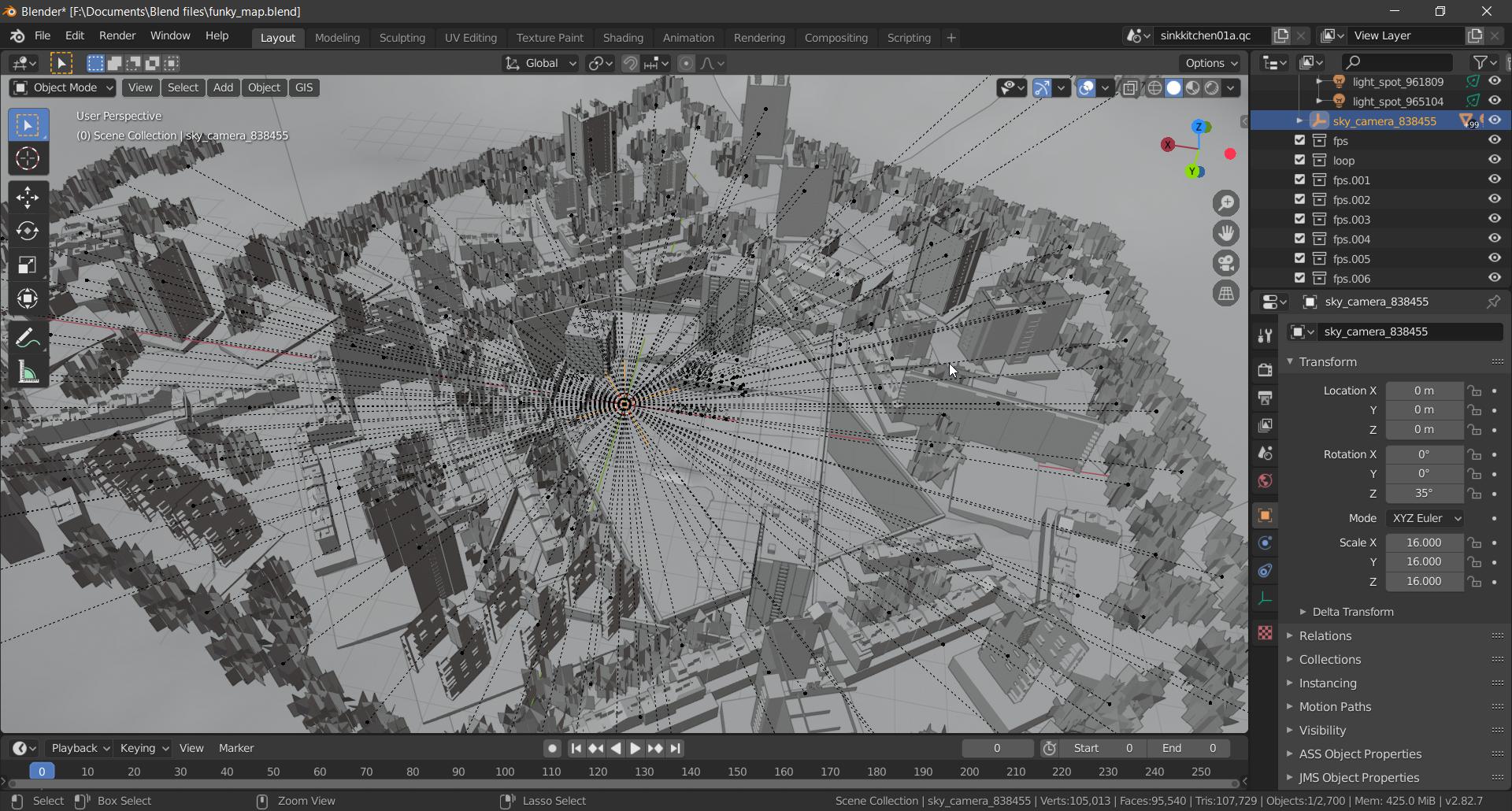Image resolution: width=1512 pixels, height=811 pixels.
Task: Open the Render properties tab
Action: coord(1265,370)
